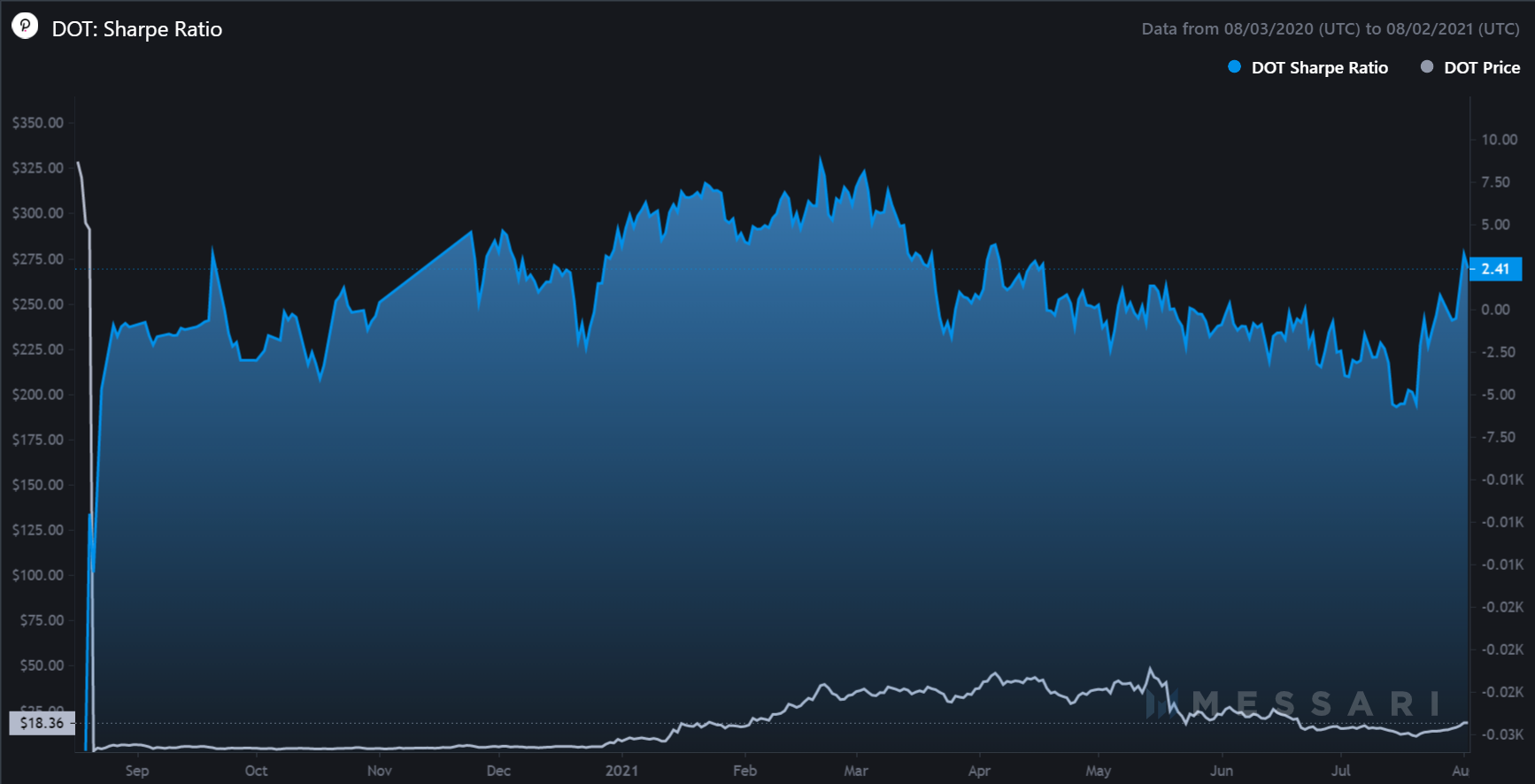The height and width of the screenshot is (784, 1535).
Task: Click the -0.03K Sharpe axis label
Action: pos(1503,734)
